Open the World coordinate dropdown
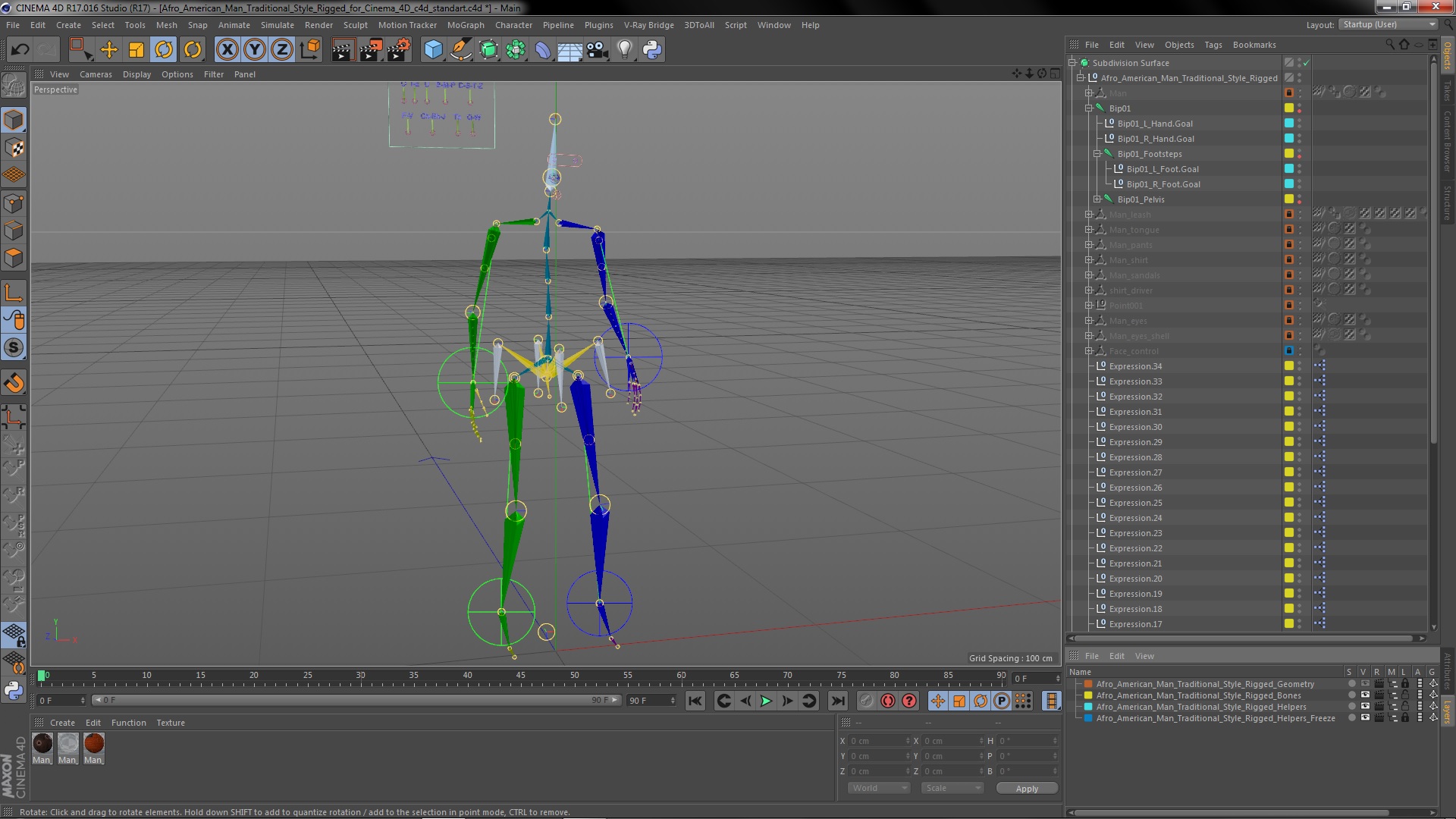This screenshot has height=819, width=1456. (x=878, y=789)
